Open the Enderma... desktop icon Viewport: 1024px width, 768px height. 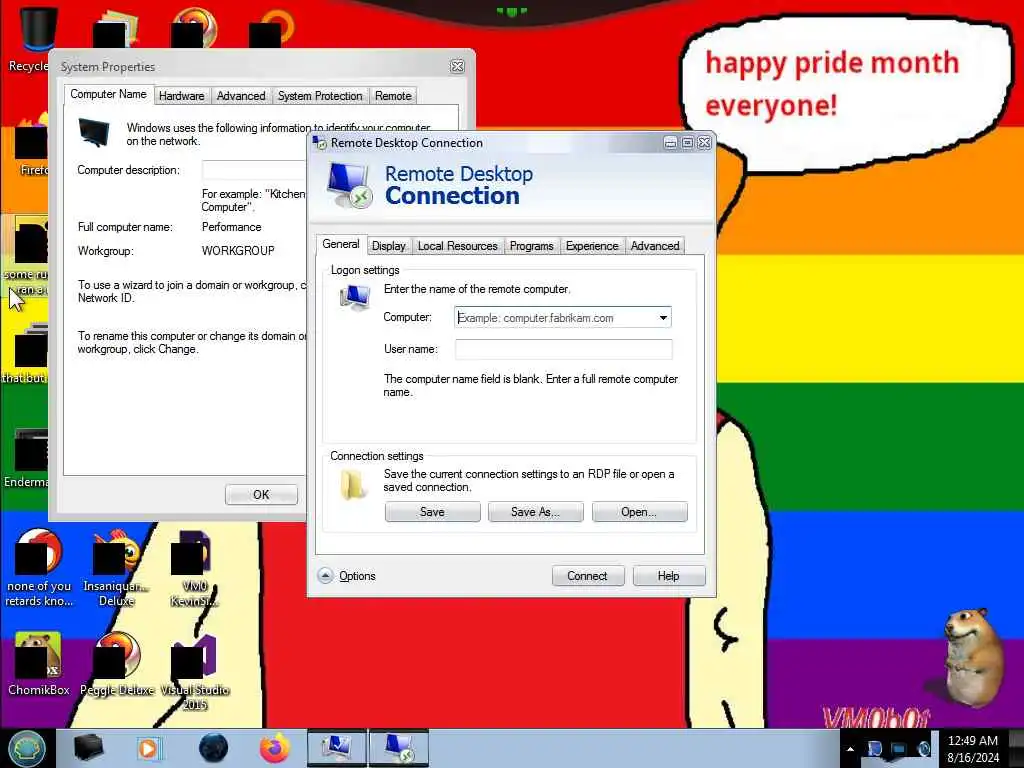26,458
